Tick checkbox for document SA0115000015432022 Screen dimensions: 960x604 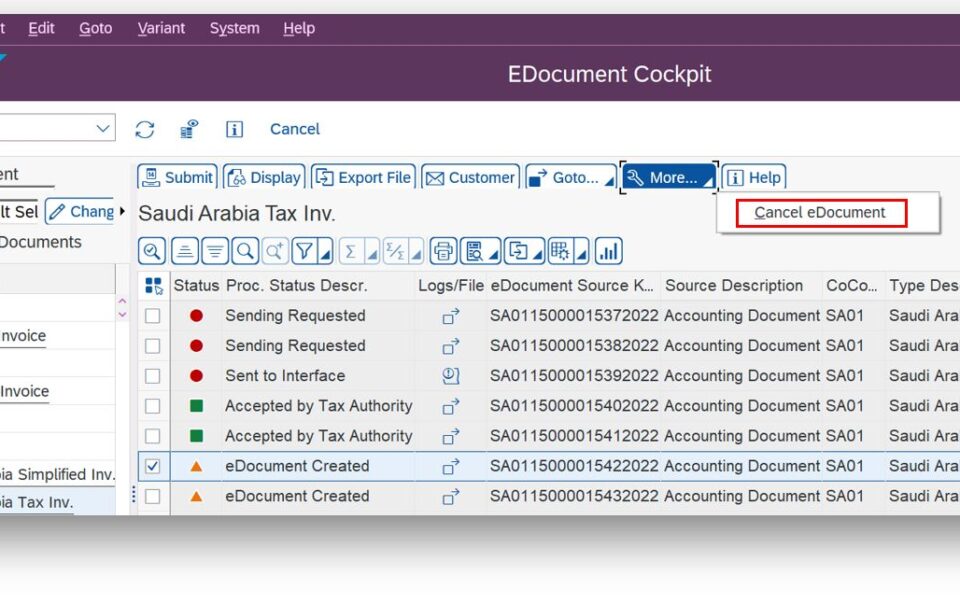tap(152, 496)
